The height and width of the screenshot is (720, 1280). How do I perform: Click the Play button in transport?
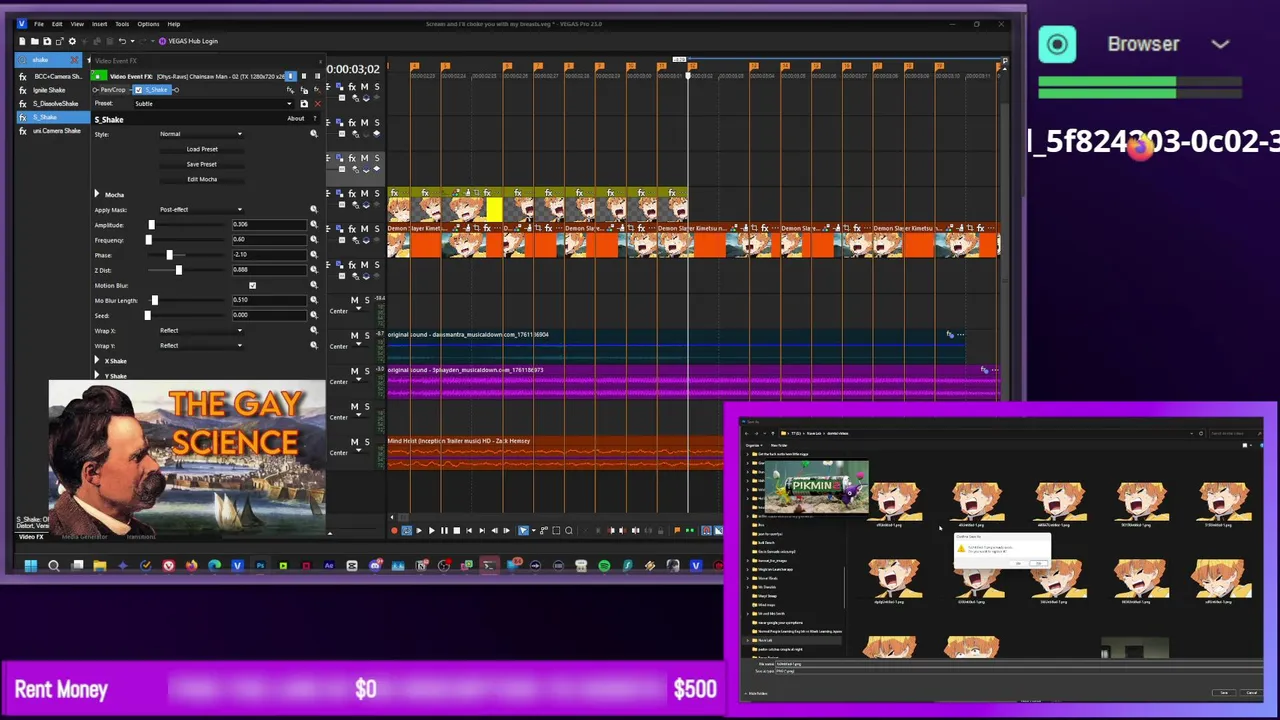point(431,530)
